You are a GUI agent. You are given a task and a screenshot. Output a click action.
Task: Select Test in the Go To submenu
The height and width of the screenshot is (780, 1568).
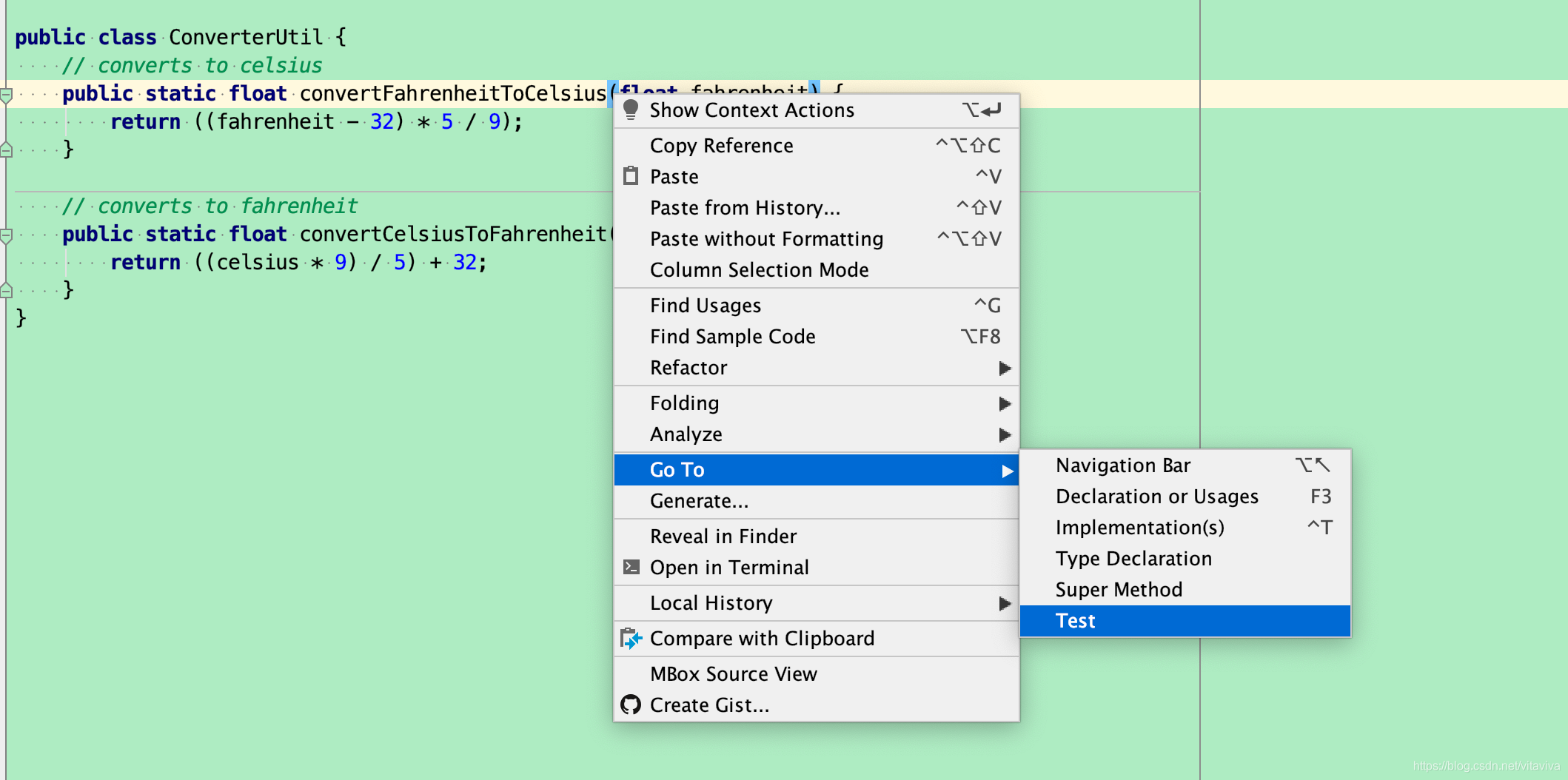tap(1185, 621)
